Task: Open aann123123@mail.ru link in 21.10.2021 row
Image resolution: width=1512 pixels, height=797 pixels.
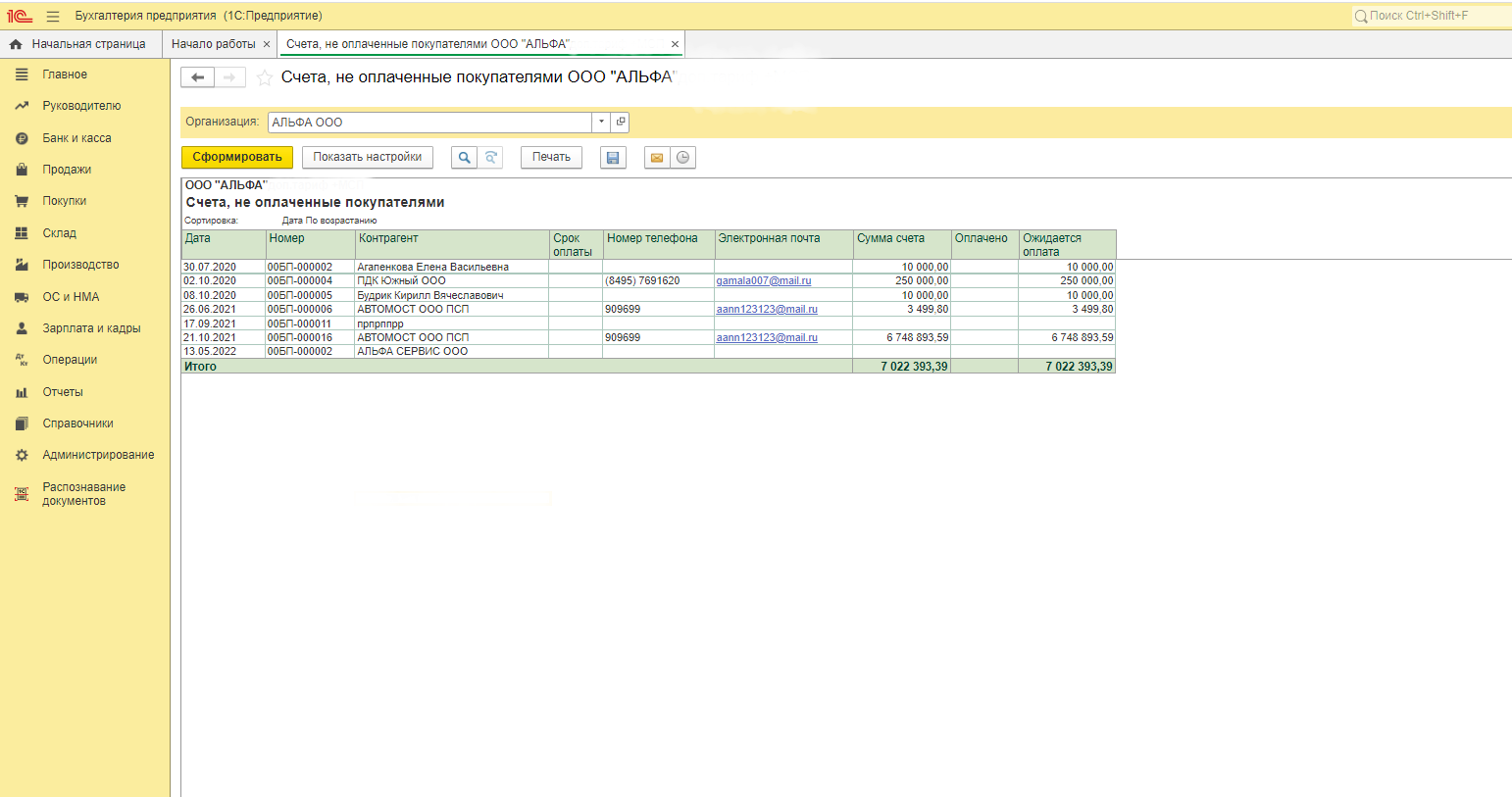Action: coord(767,337)
